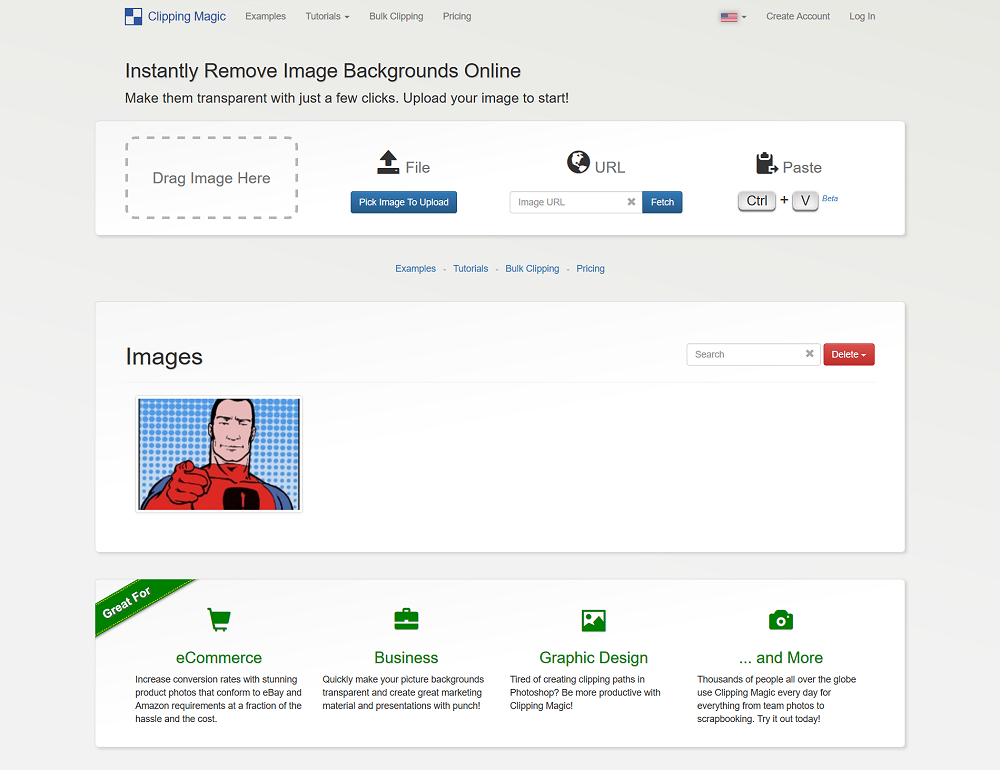Image resolution: width=1000 pixels, height=770 pixels.
Task: Click the Graphic Design picture icon
Action: click(x=594, y=620)
